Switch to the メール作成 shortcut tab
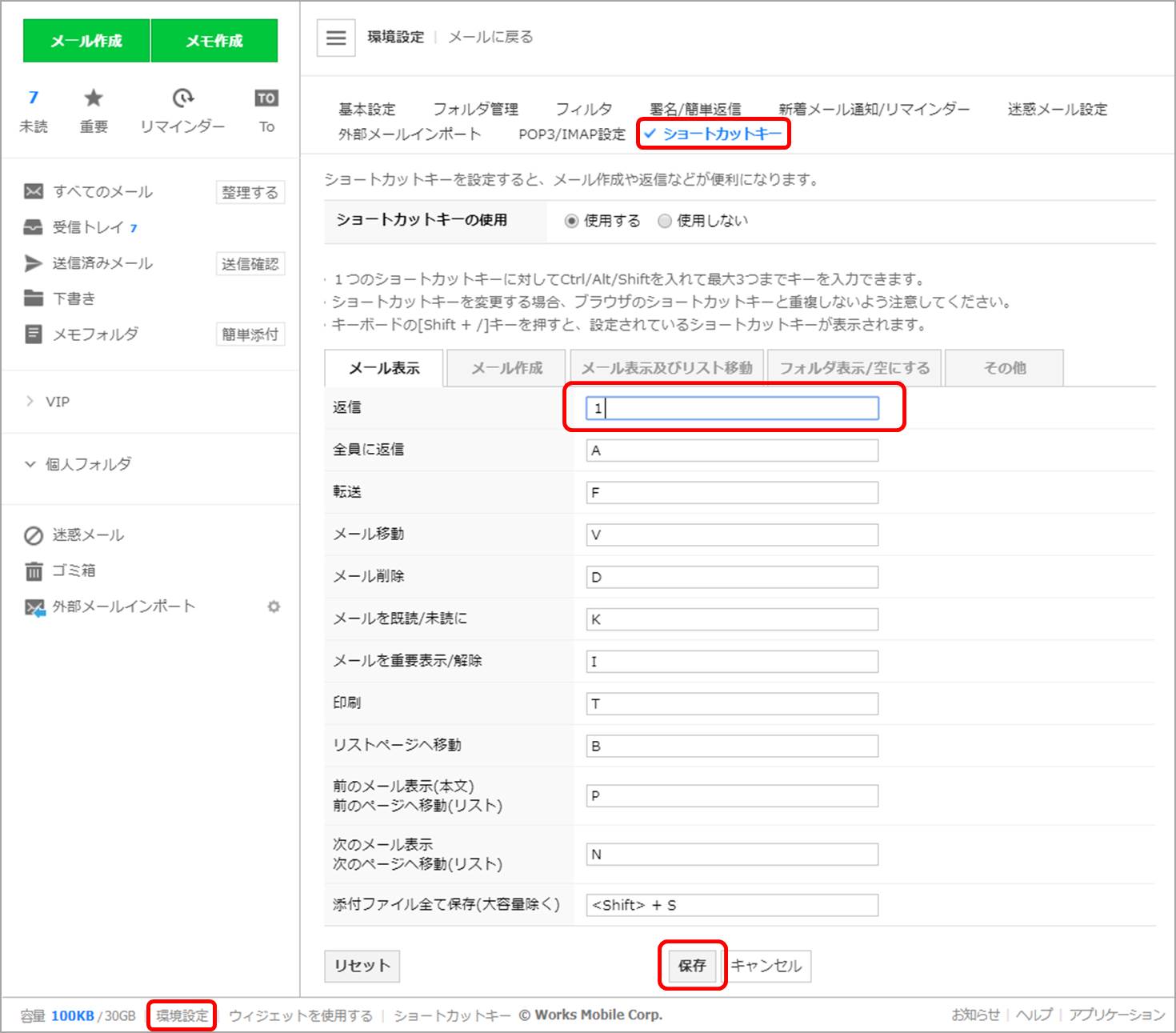The image size is (1176, 1033). point(506,368)
